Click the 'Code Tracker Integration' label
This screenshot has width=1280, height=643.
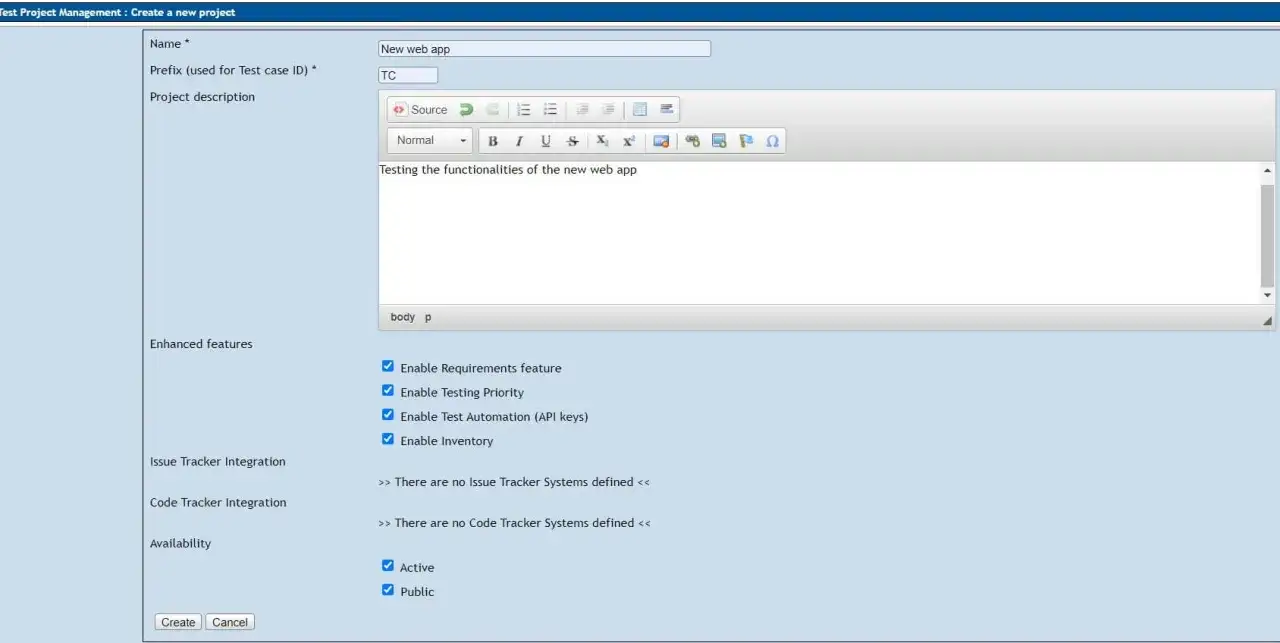tap(218, 503)
